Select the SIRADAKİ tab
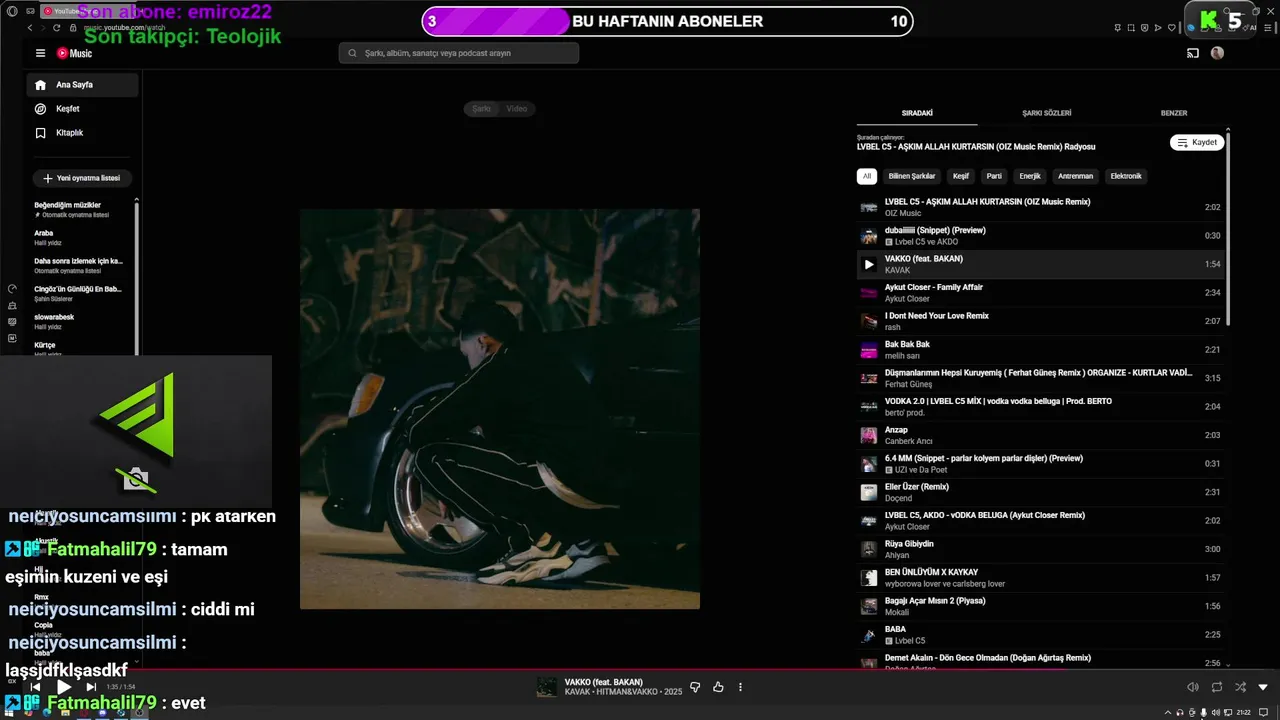 tap(917, 113)
